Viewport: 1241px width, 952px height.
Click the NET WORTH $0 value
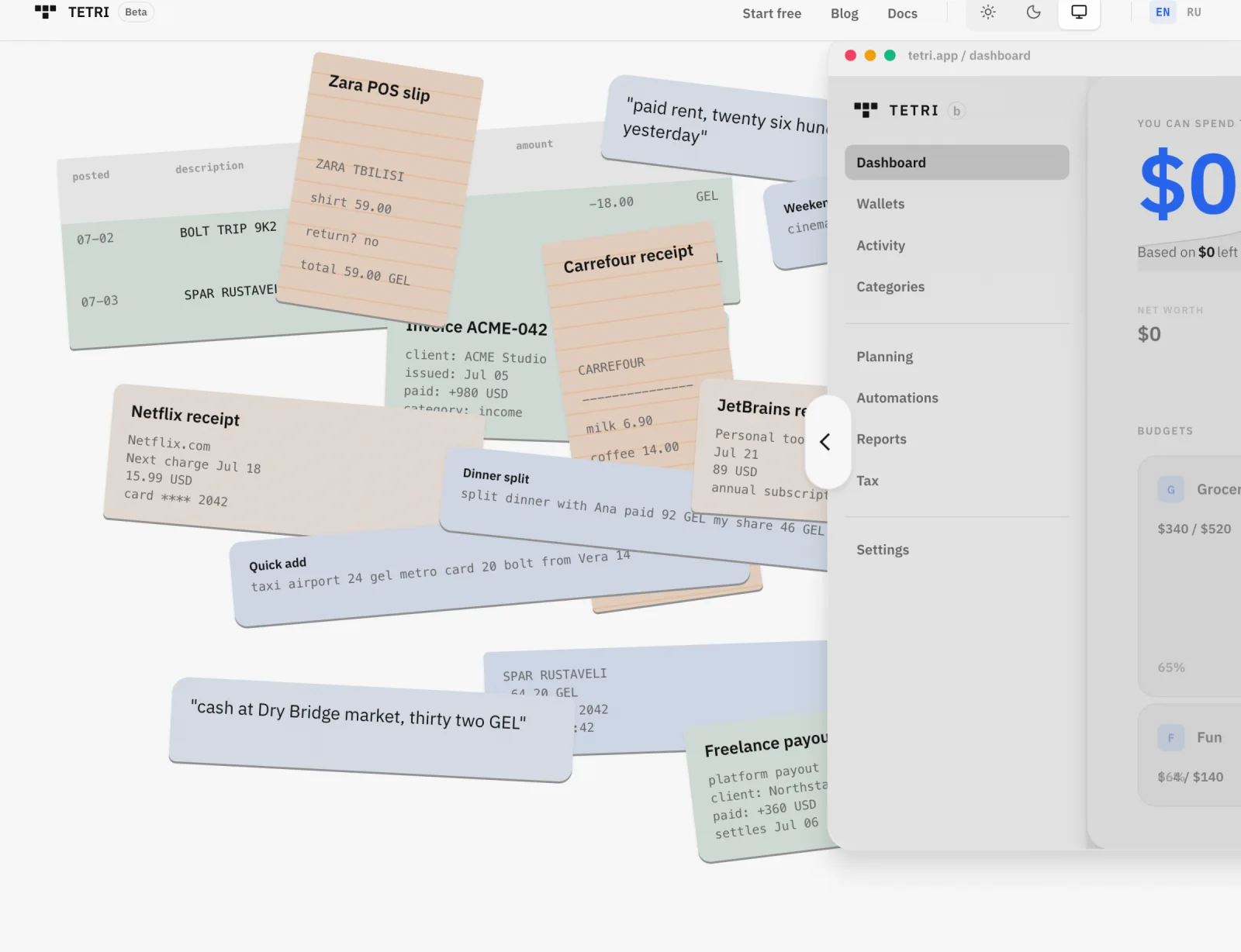tap(1149, 334)
